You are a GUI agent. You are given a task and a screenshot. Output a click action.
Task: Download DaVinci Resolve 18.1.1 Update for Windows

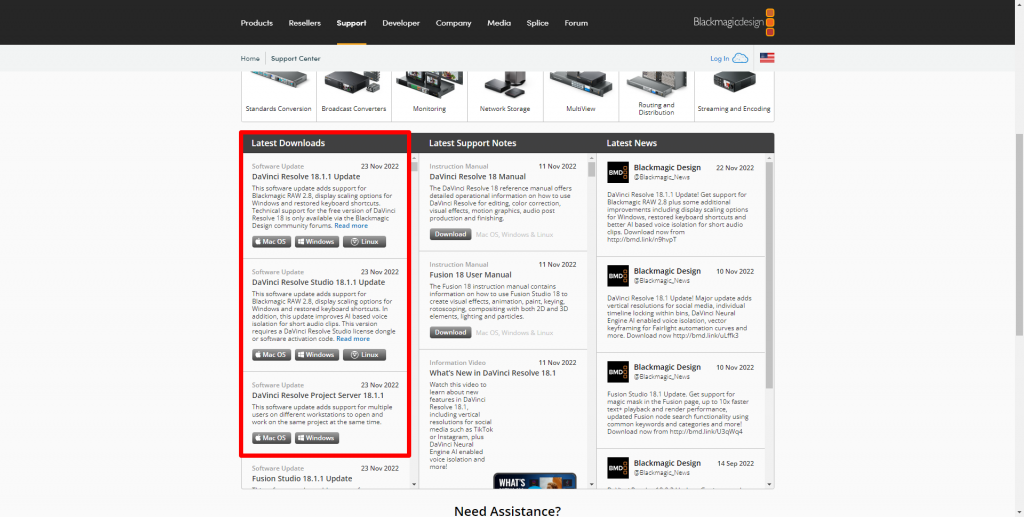317,242
